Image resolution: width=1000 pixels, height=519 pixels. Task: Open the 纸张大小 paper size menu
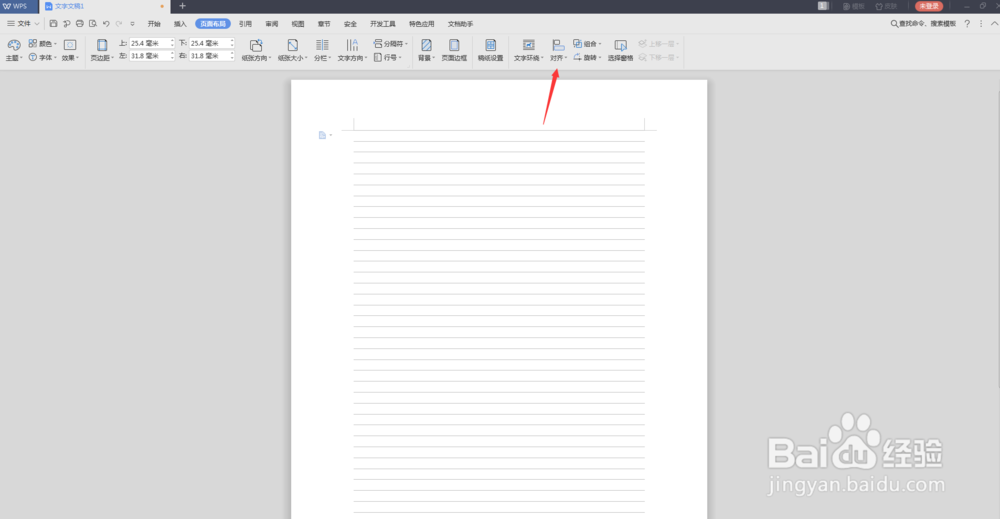[293, 50]
